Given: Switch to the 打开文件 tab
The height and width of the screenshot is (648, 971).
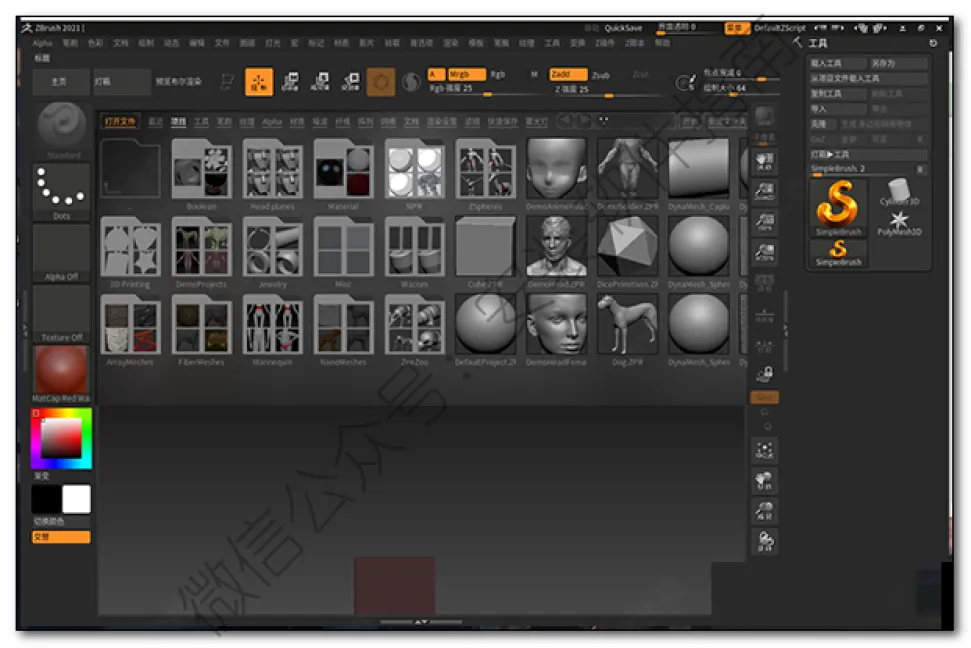Looking at the screenshot, I should click(x=120, y=121).
